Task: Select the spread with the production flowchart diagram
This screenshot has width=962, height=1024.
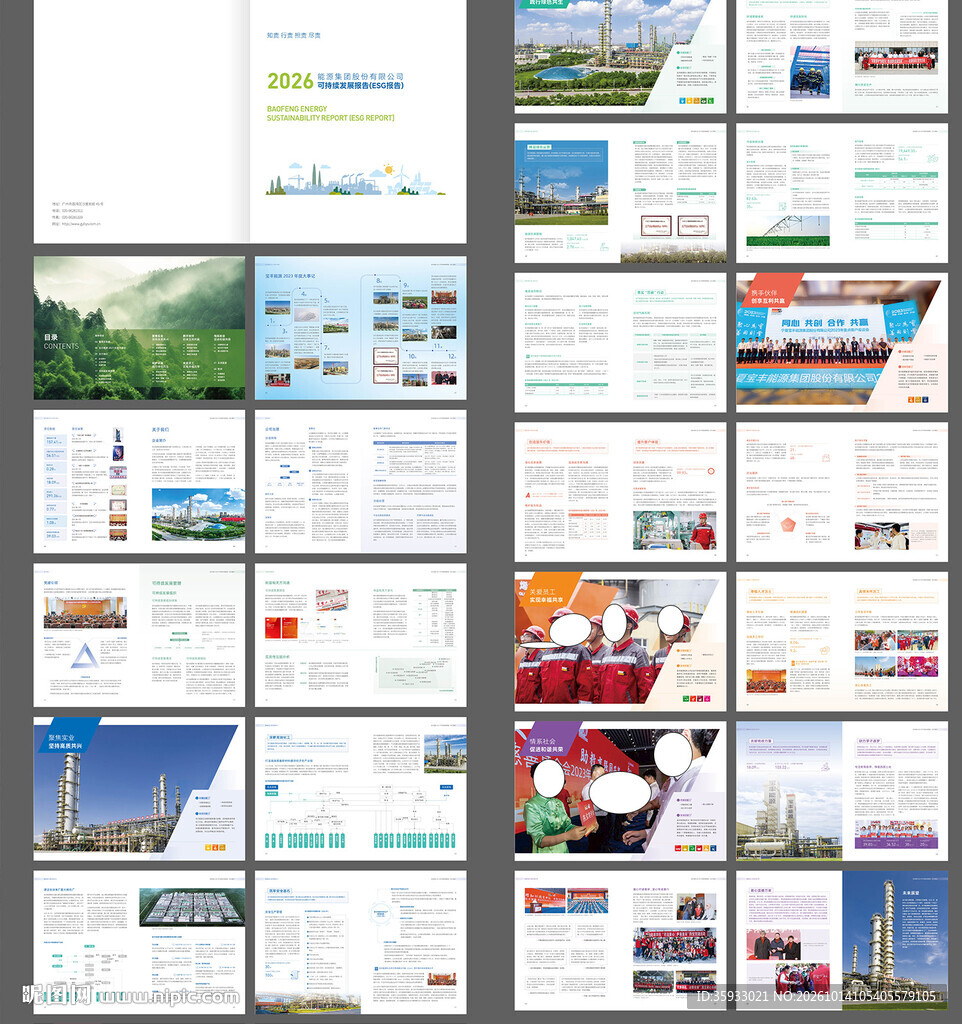Action: pos(361,789)
